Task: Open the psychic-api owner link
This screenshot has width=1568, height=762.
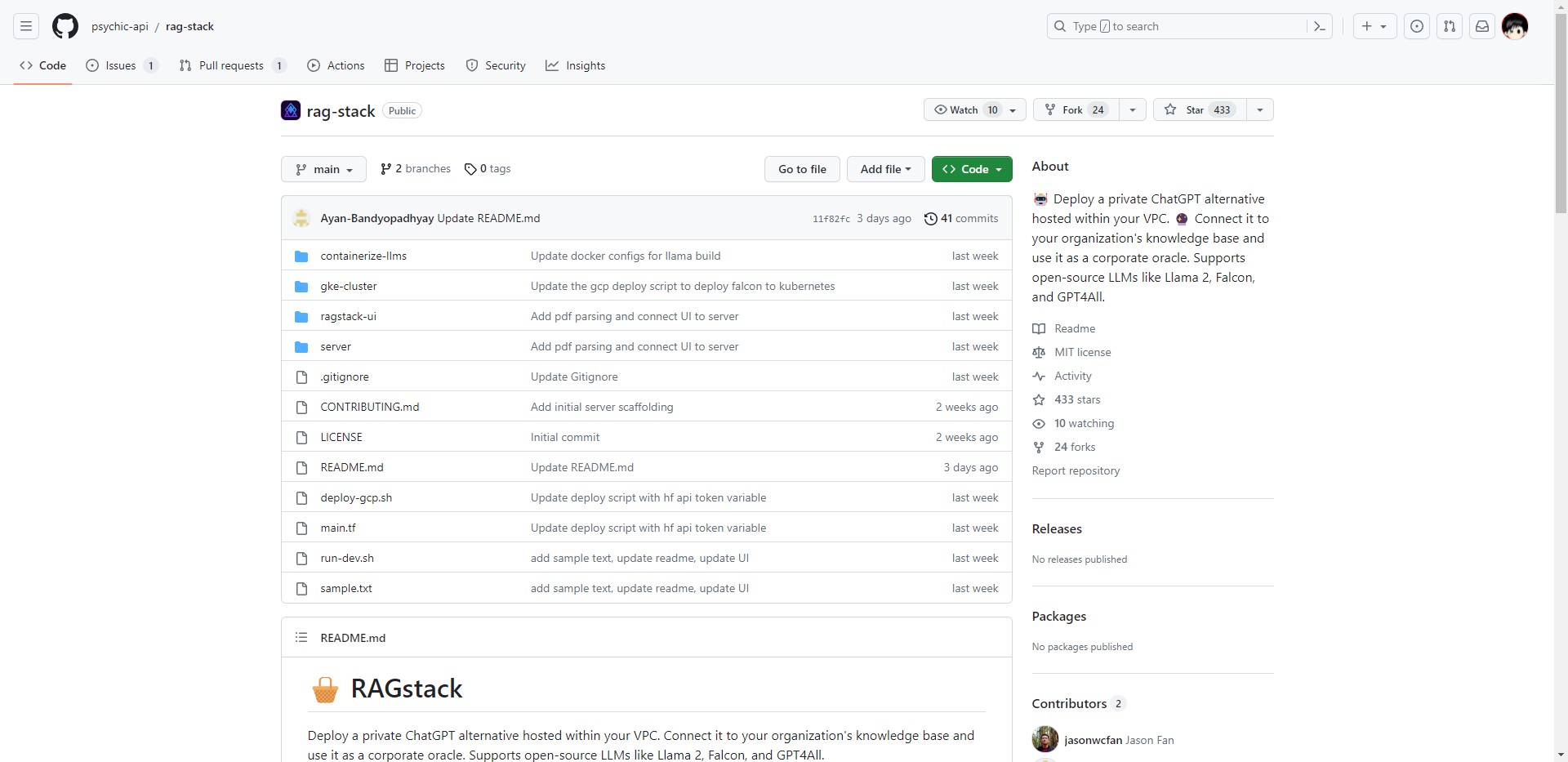Action: [x=120, y=26]
